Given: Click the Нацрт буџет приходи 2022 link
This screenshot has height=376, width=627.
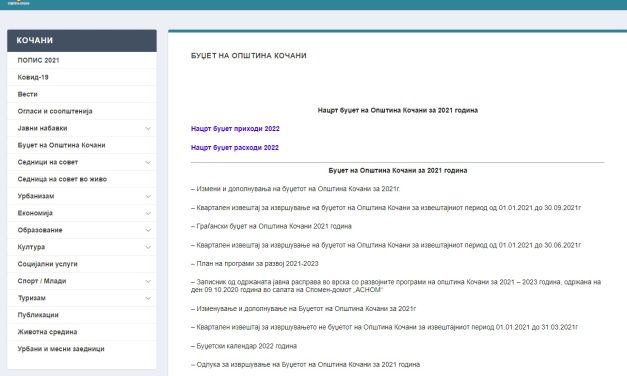Looking at the screenshot, I should (235, 129).
